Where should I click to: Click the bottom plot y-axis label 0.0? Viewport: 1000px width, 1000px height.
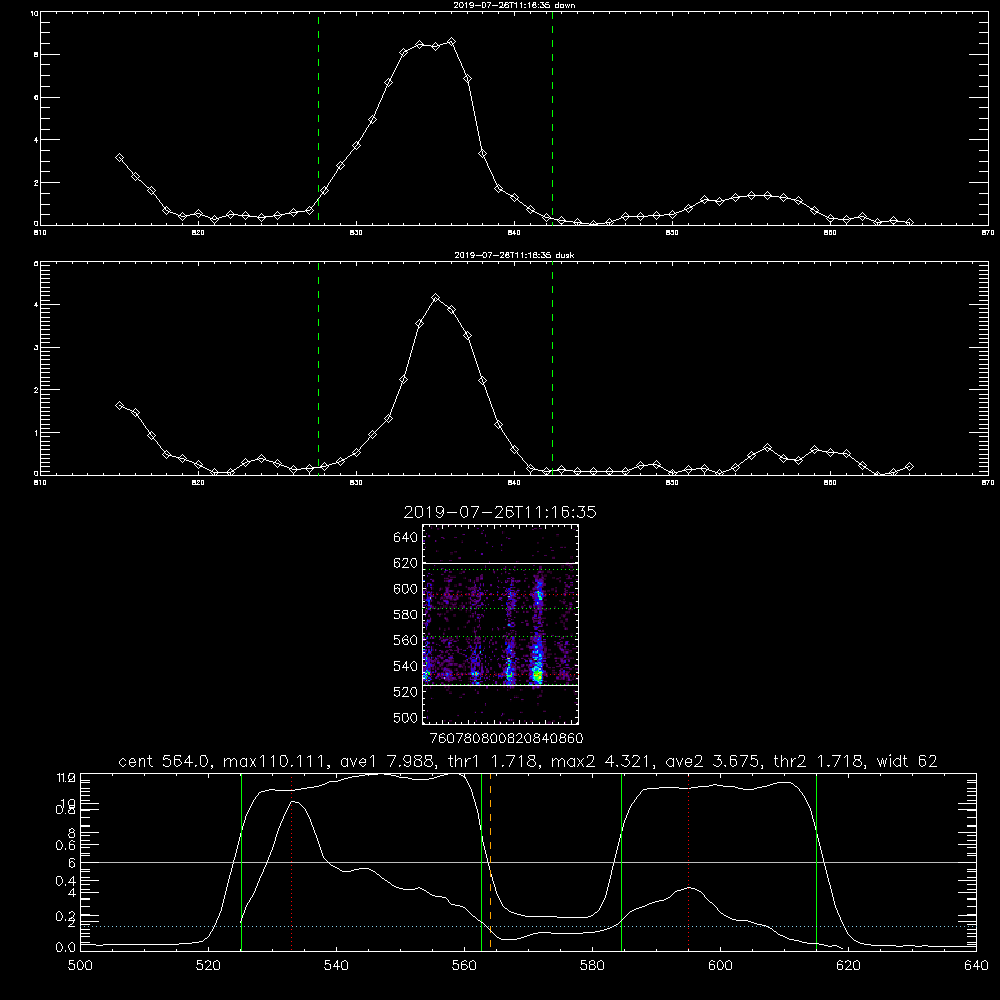(65, 948)
